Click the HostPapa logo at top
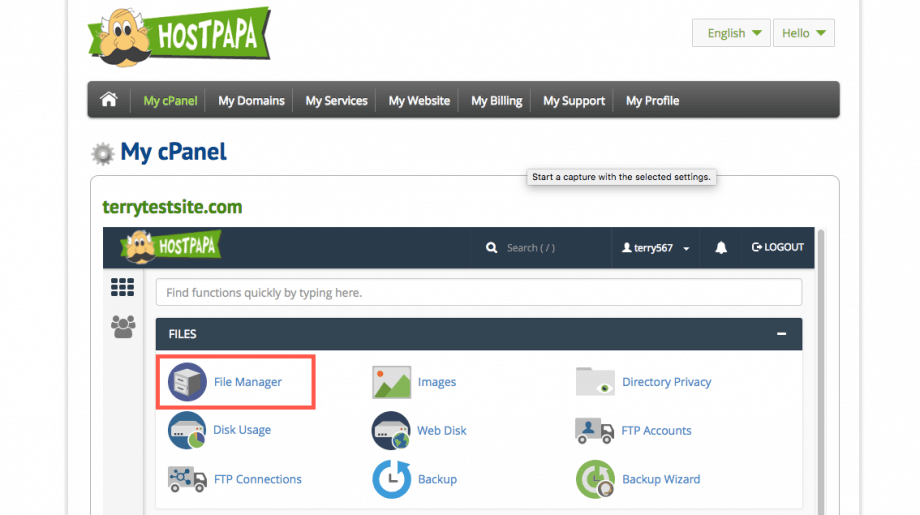The height and width of the screenshot is (515, 920). tap(179, 36)
